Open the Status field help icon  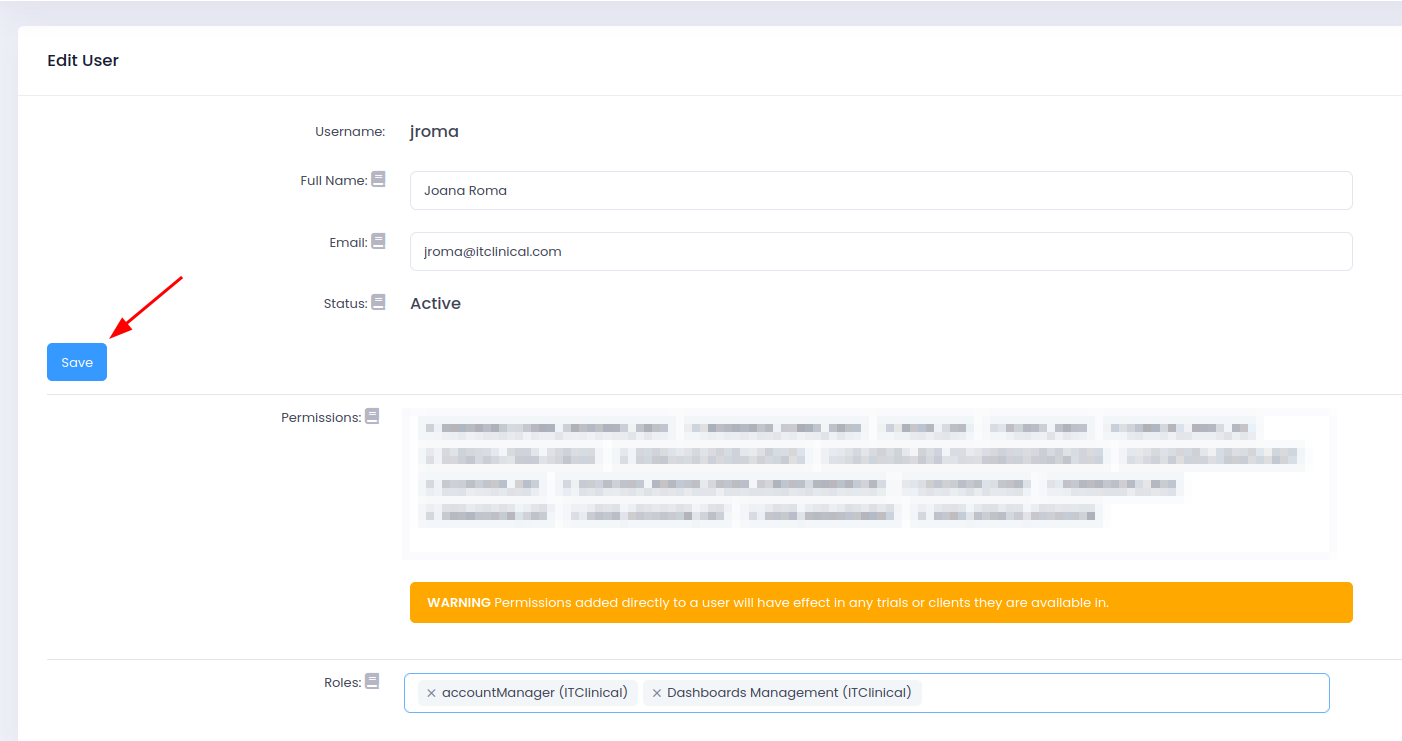(378, 302)
